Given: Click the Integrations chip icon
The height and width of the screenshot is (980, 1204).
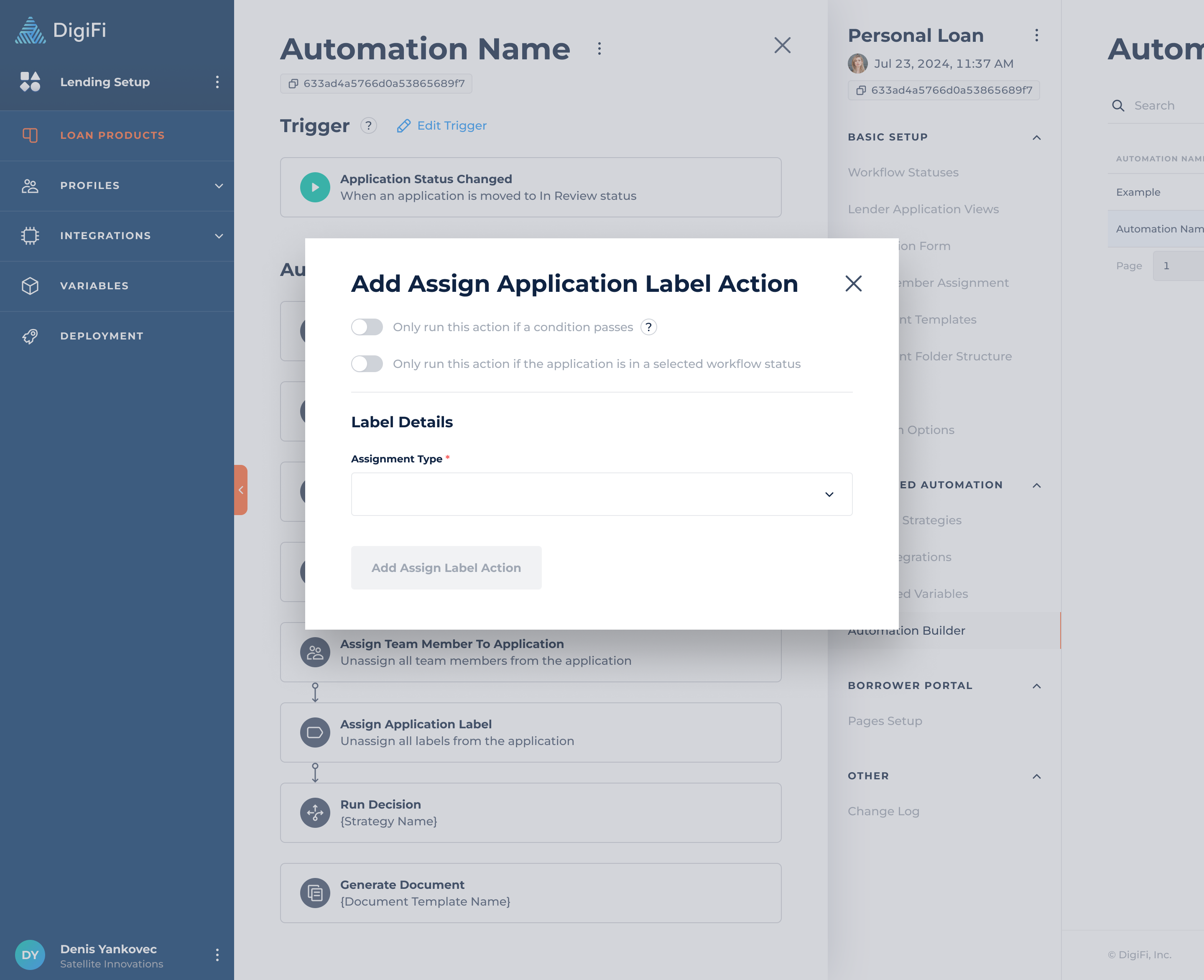Looking at the screenshot, I should click(x=30, y=235).
